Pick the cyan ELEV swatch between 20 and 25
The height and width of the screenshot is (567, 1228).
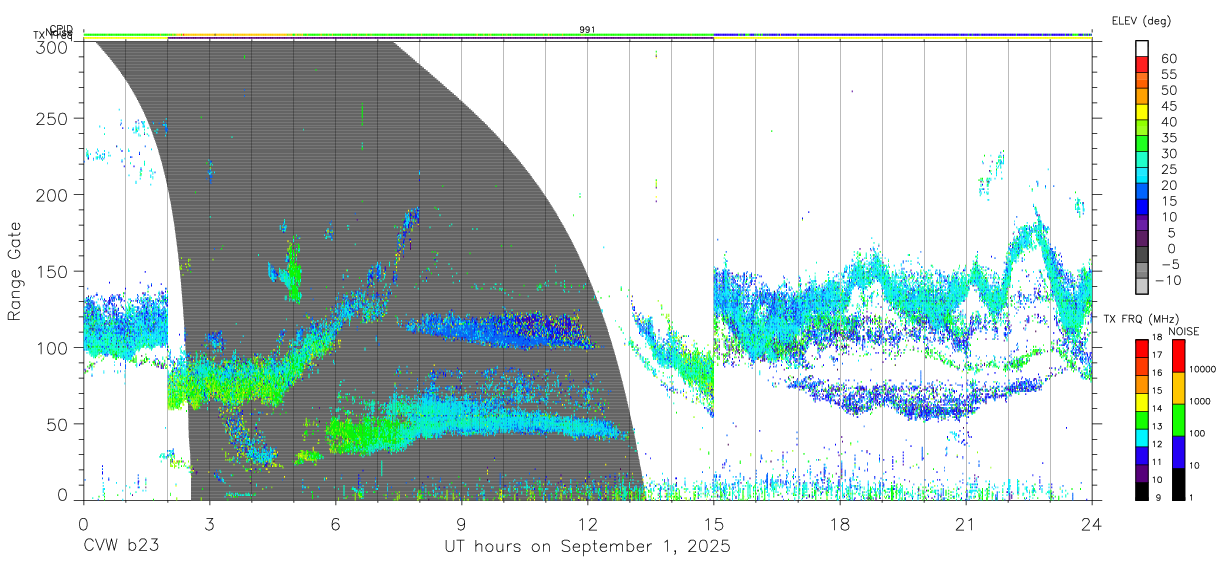[1143, 177]
